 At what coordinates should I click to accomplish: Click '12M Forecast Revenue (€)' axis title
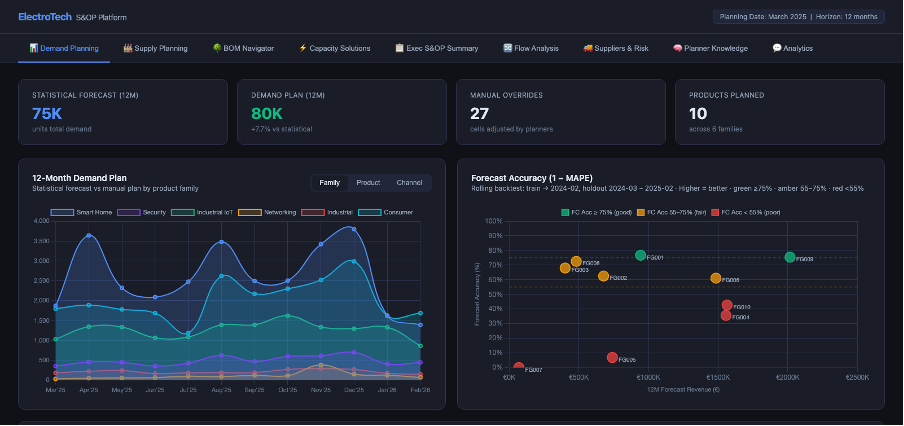pyautogui.click(x=683, y=390)
